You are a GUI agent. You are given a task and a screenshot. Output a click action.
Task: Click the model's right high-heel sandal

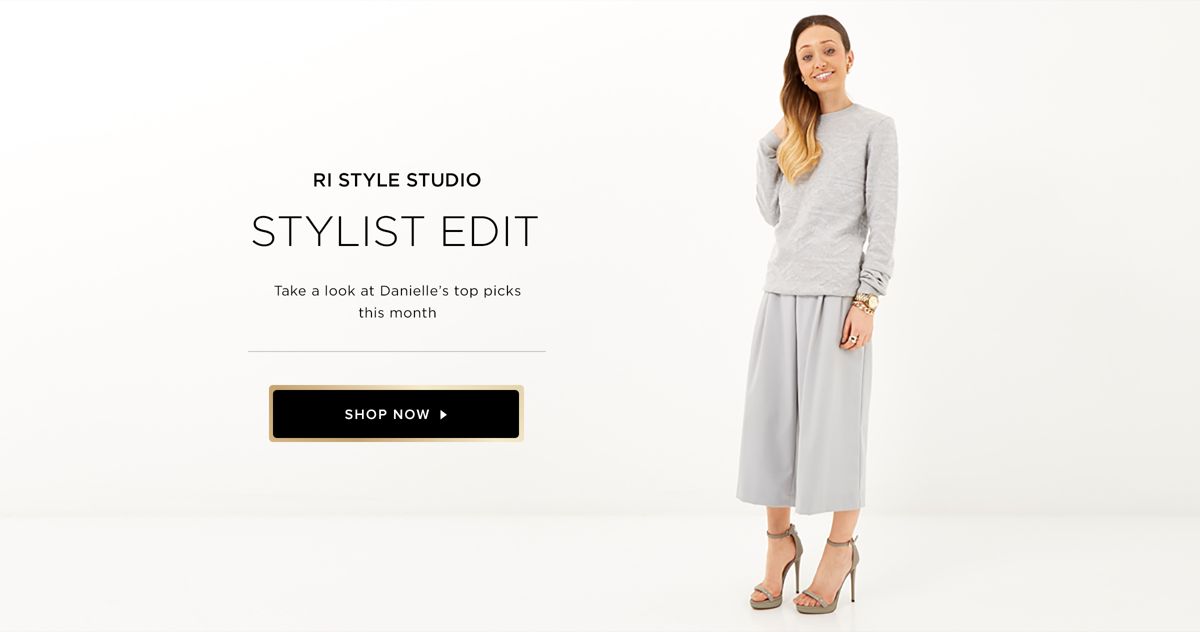[x=777, y=568]
